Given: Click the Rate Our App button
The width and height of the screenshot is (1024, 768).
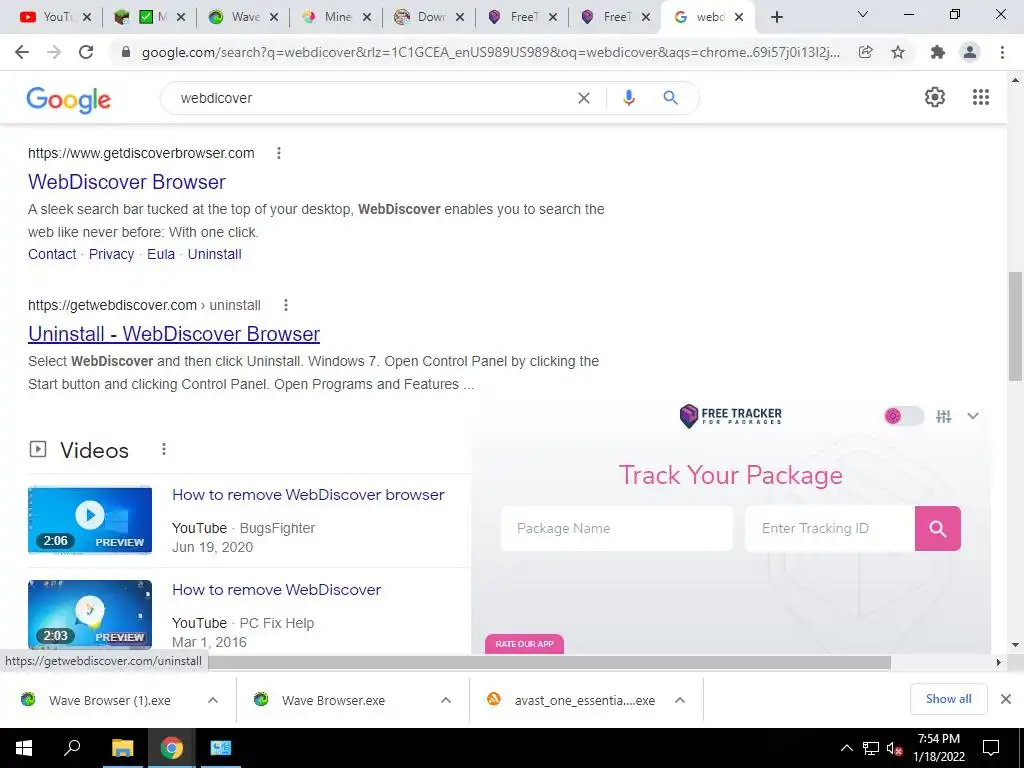Looking at the screenshot, I should [x=524, y=644].
